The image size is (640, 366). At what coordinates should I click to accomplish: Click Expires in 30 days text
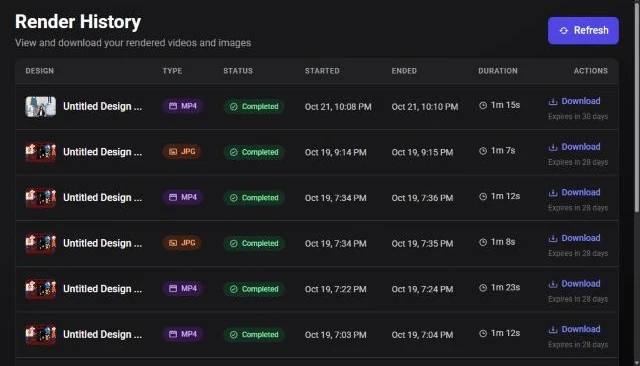[578, 117]
